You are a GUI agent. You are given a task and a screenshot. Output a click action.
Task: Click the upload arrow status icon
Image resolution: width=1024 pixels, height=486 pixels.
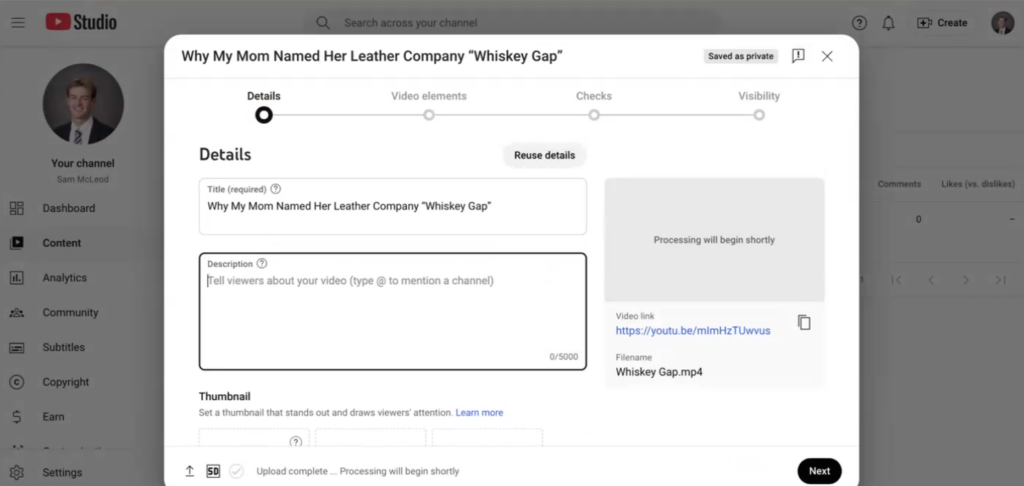pyautogui.click(x=189, y=471)
